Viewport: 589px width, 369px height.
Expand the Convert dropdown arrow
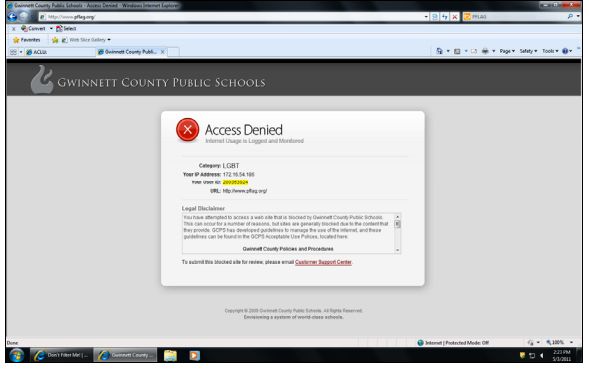click(51, 29)
